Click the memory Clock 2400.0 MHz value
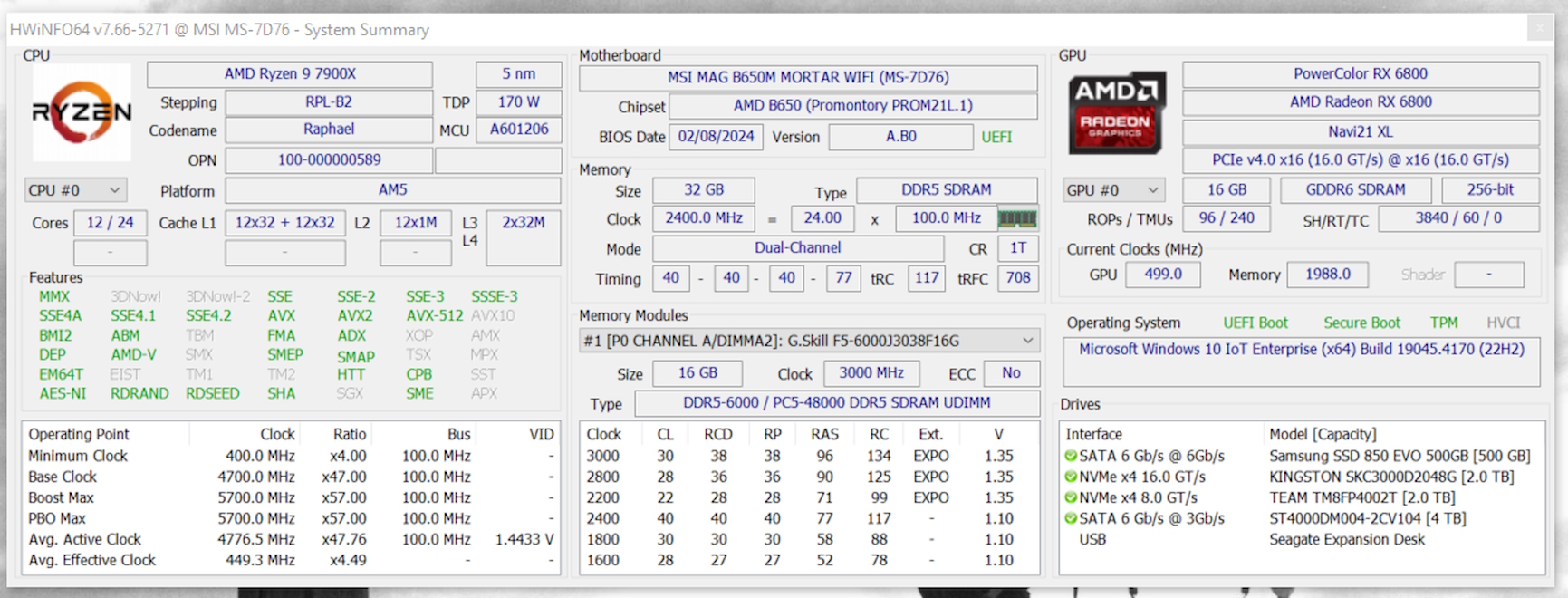1568x598 pixels. click(704, 218)
